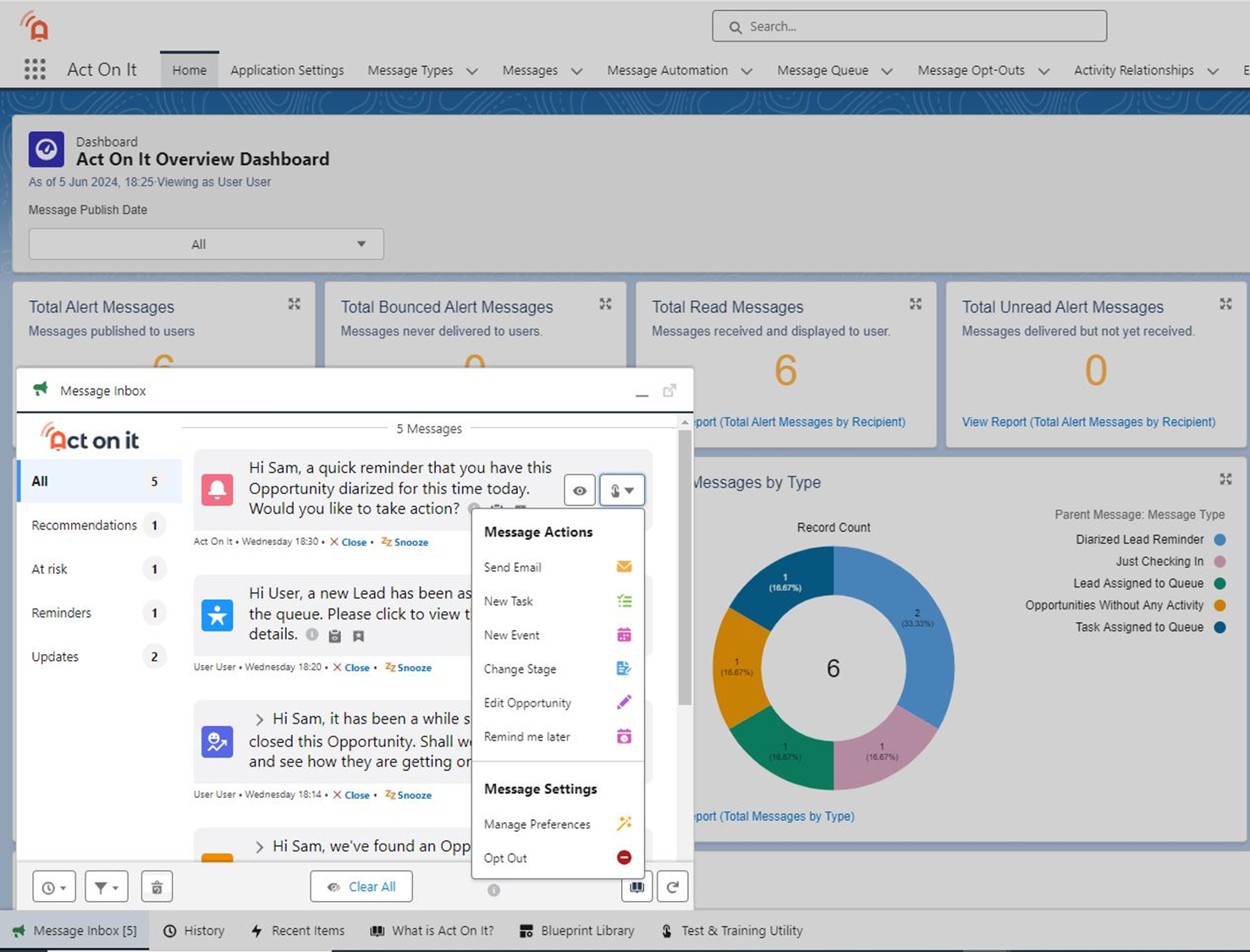Screen dimensions: 1250x952
Task: Expand the Total Read Messages widget
Action: point(916,304)
